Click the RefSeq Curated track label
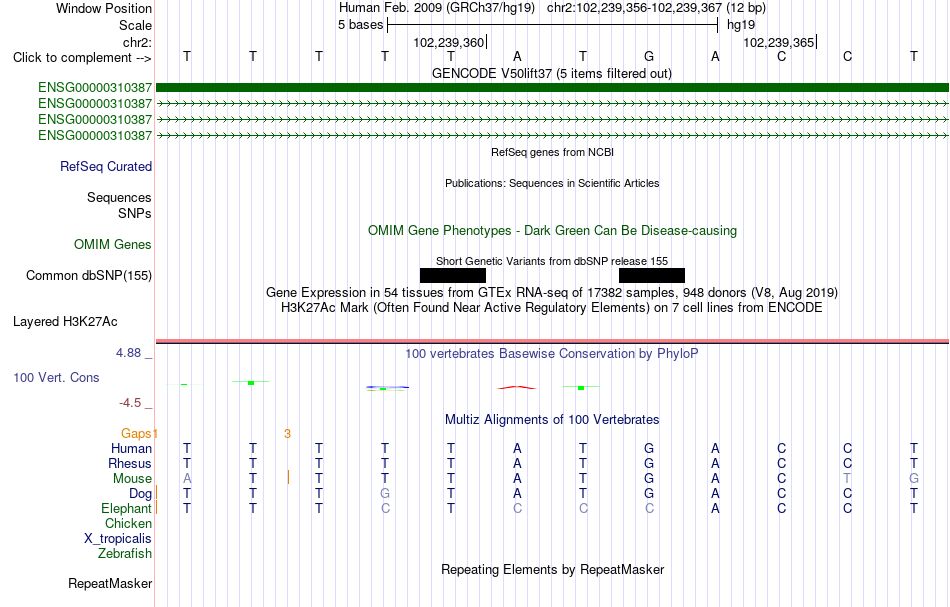The width and height of the screenshot is (950, 607). tap(106, 166)
